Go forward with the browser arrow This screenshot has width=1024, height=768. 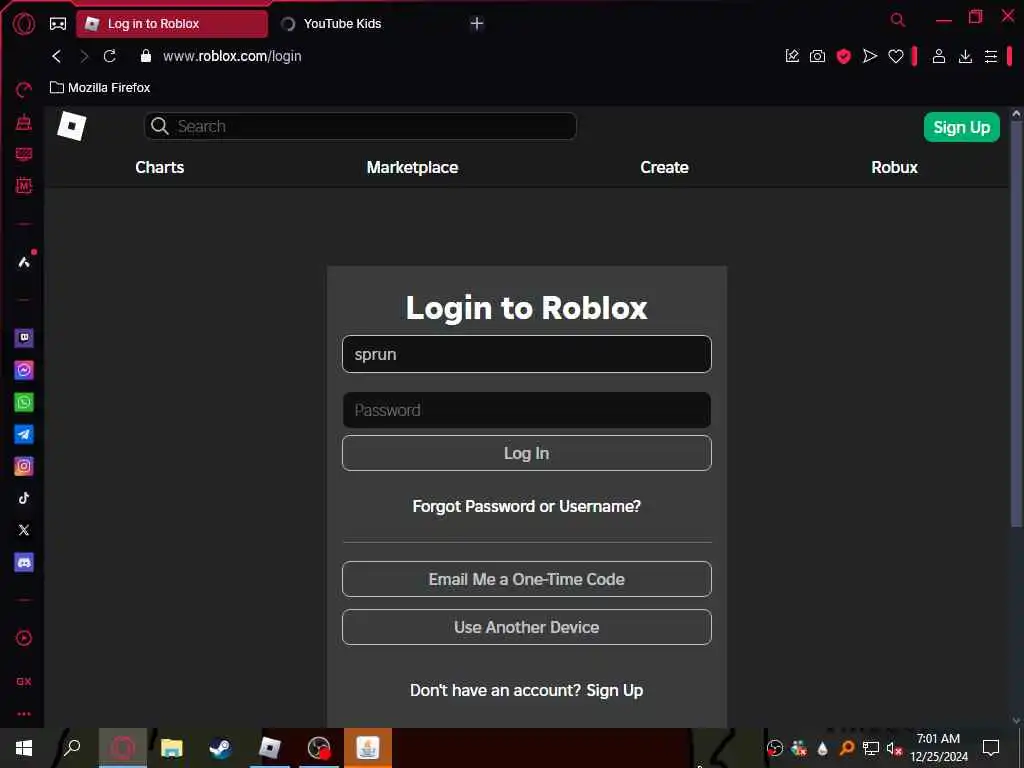84,56
